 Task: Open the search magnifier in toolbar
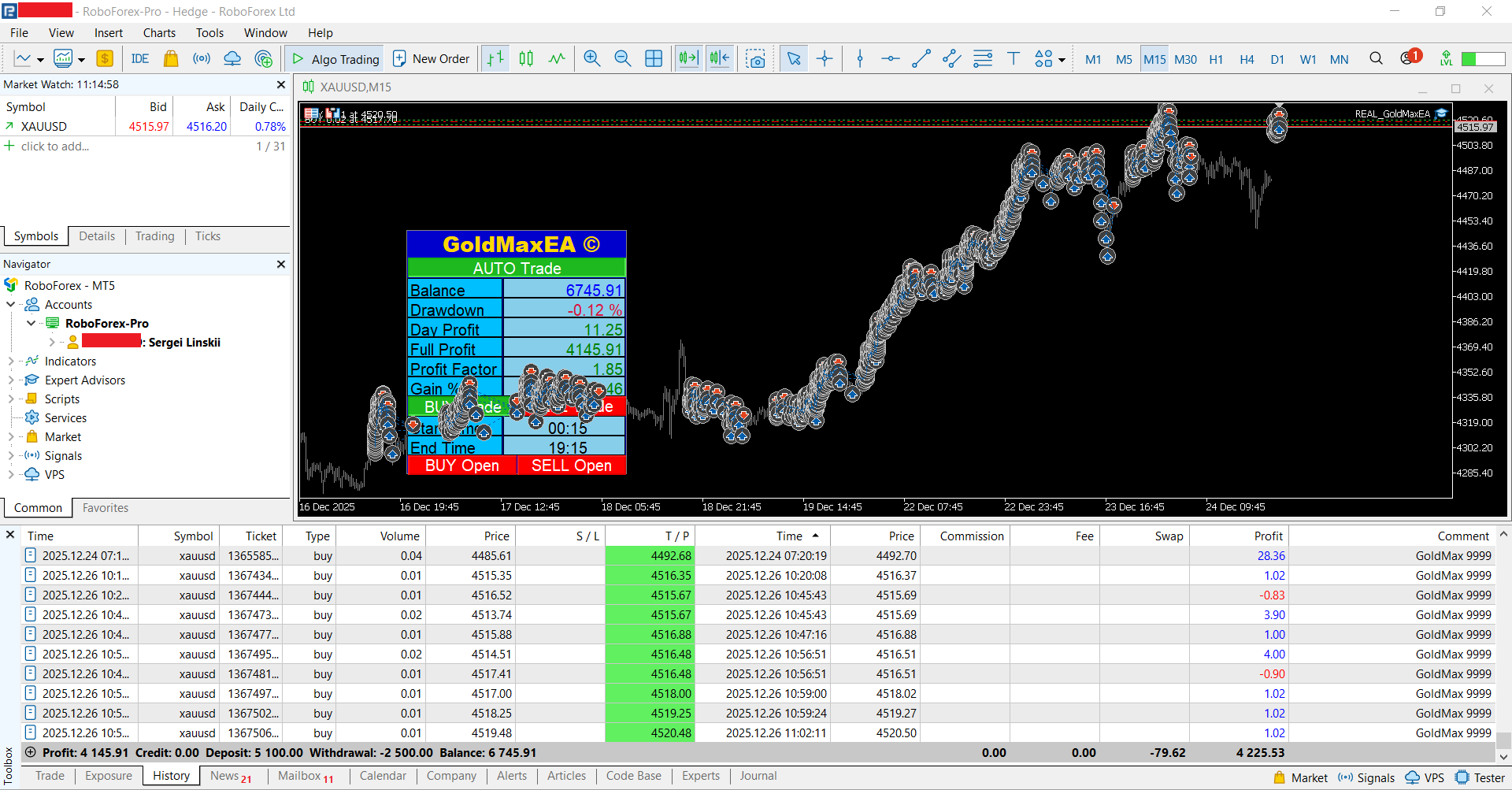[x=1377, y=59]
